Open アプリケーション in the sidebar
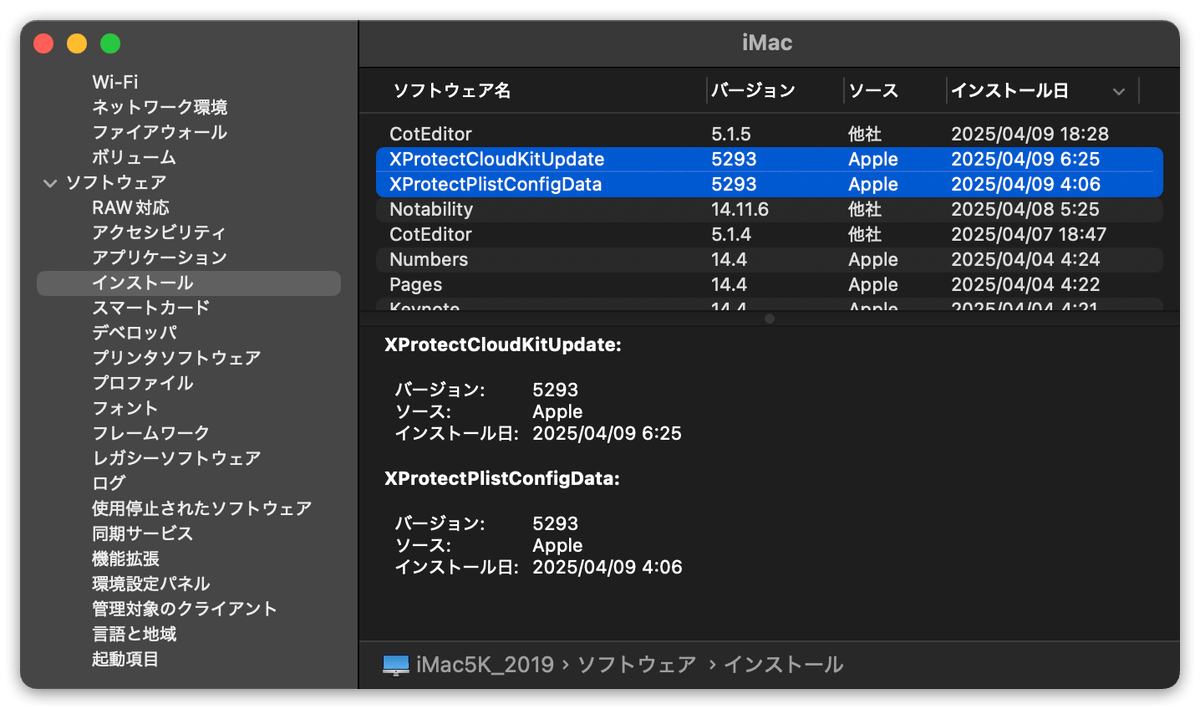This screenshot has width=1200, height=709. tap(160, 258)
